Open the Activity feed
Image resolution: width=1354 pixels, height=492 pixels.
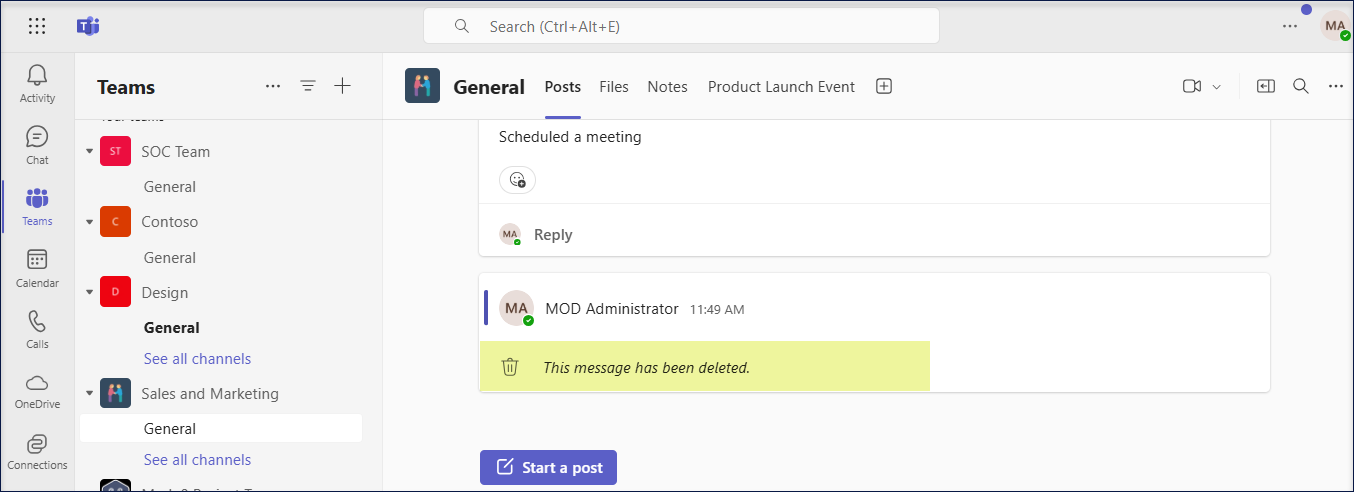click(37, 83)
